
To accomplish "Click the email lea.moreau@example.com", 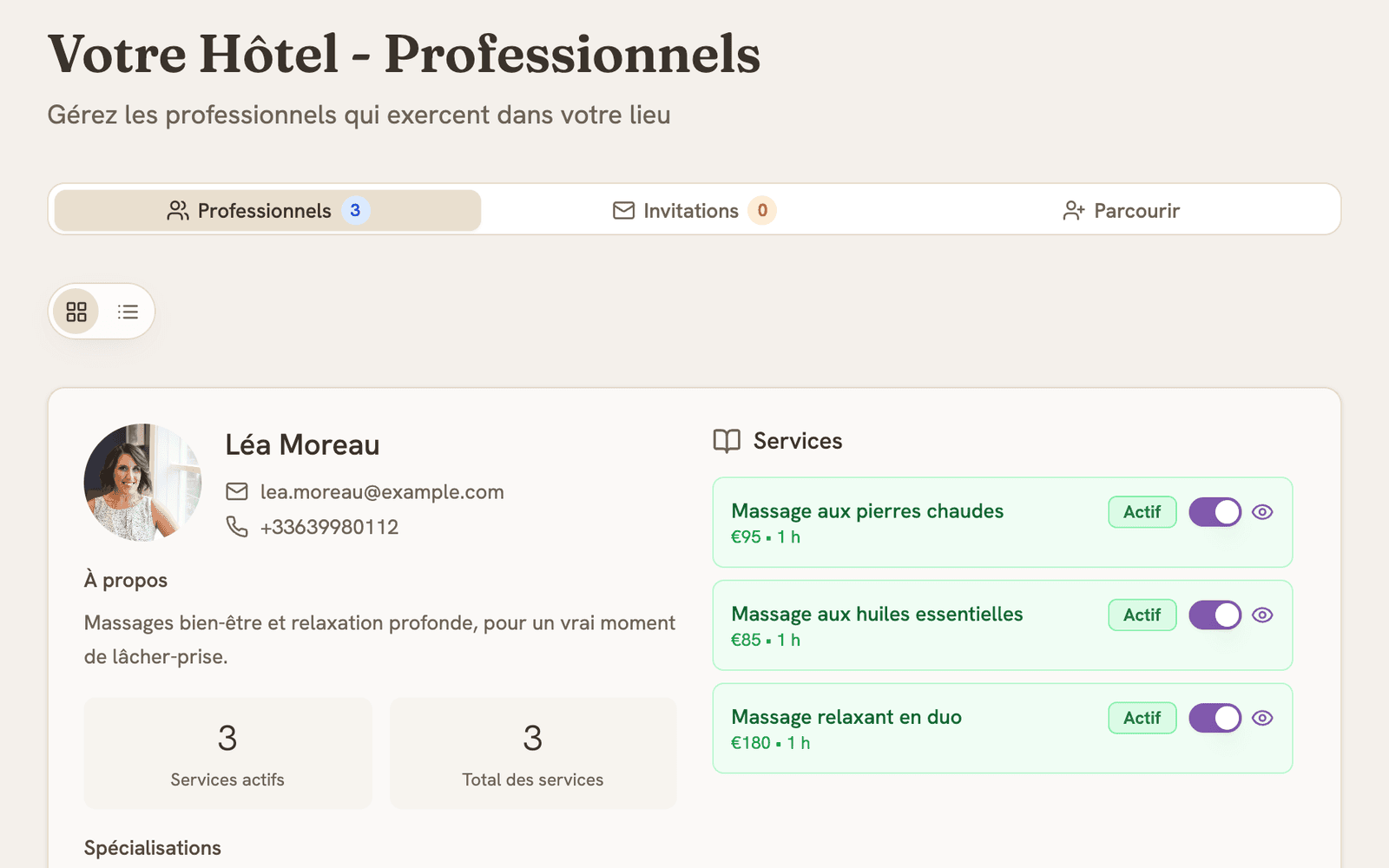I will (x=382, y=492).
